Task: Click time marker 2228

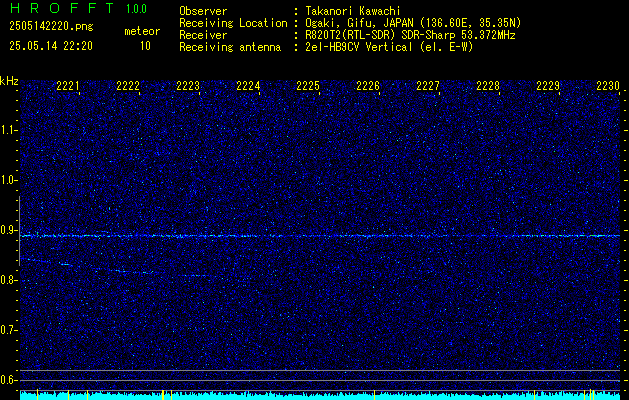Action: coord(488,86)
